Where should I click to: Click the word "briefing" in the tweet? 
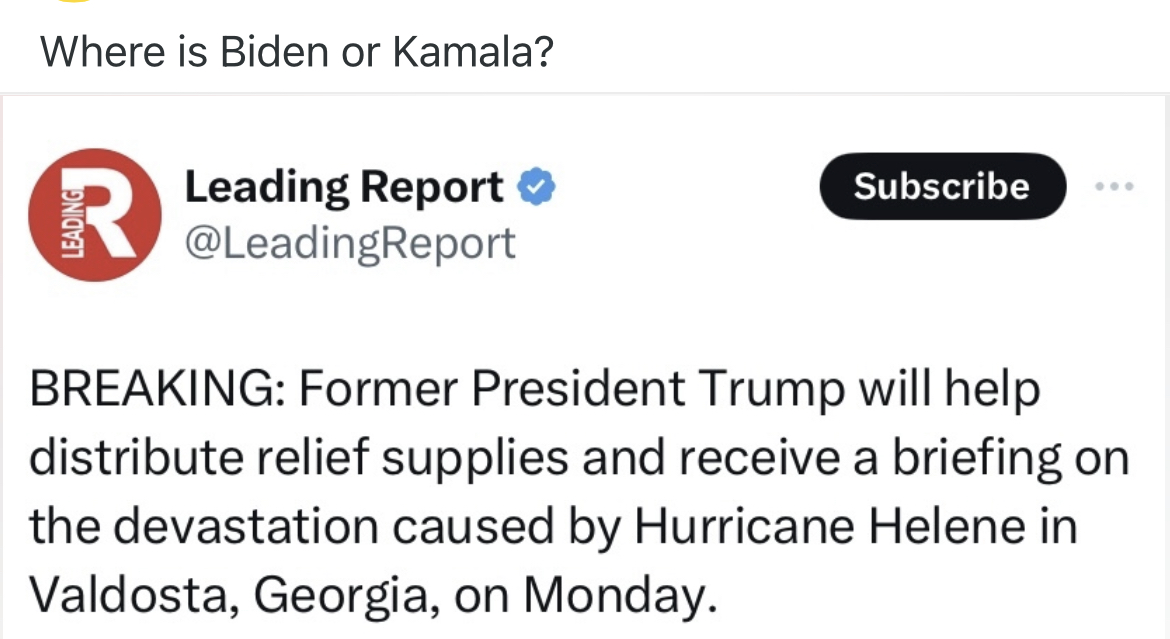coord(953,459)
